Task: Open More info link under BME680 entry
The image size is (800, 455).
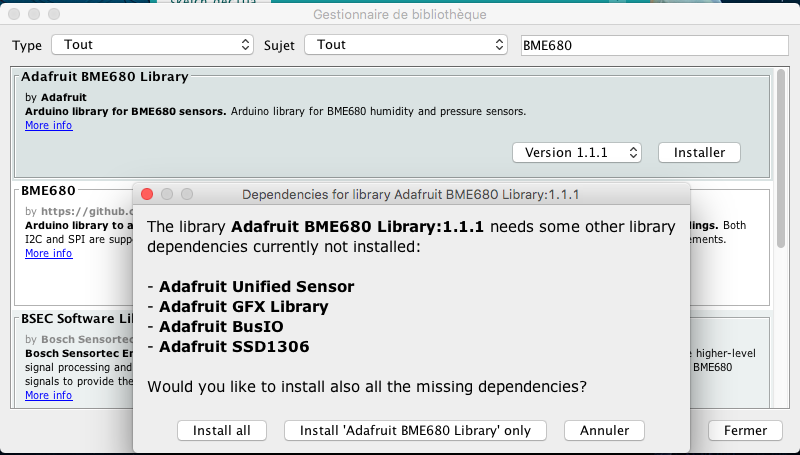Action: pyautogui.click(x=48, y=254)
